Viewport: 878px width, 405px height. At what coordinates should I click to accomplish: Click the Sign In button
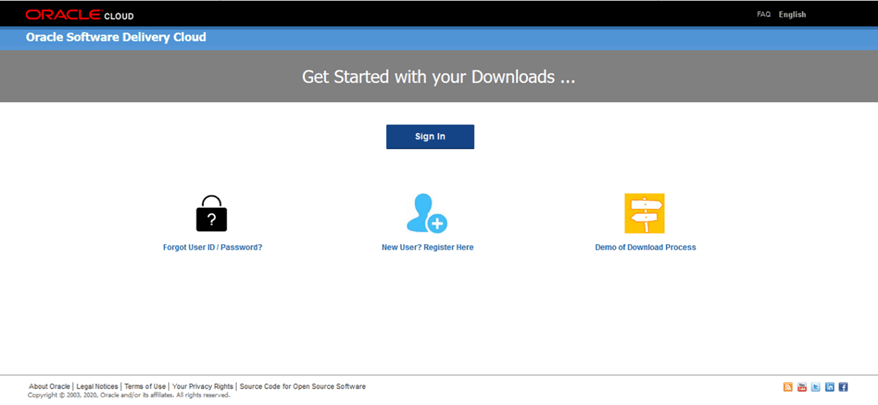point(430,137)
